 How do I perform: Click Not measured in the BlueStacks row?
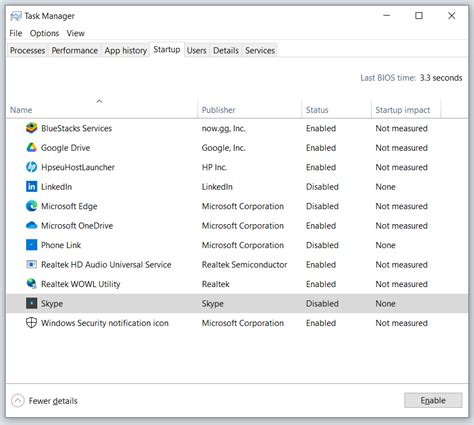tap(401, 128)
